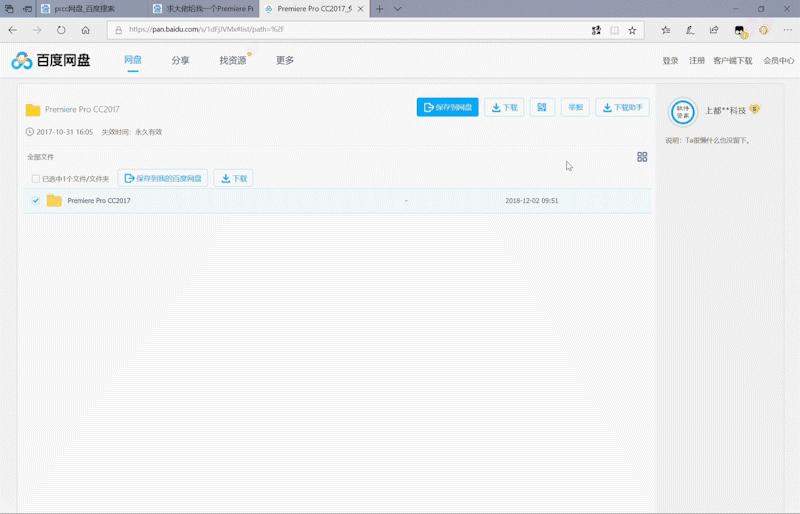Open the 更多 navigation item
This screenshot has width=800, height=514.
285,60
